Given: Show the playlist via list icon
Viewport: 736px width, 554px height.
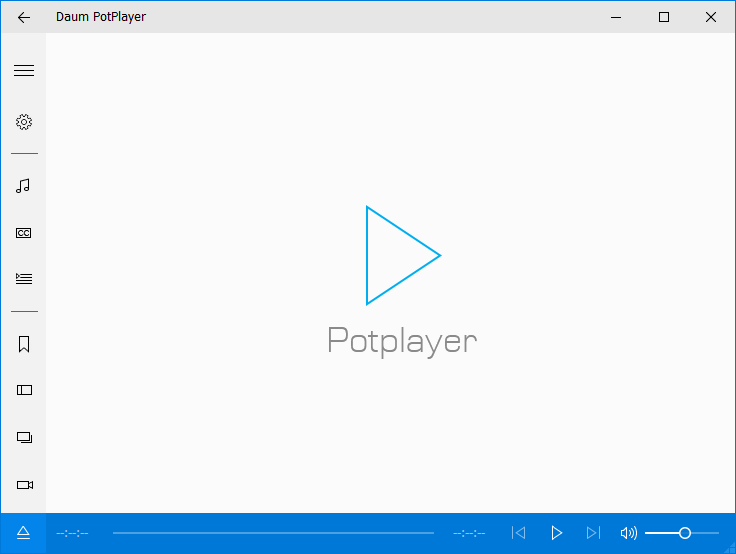Looking at the screenshot, I should (x=24, y=278).
